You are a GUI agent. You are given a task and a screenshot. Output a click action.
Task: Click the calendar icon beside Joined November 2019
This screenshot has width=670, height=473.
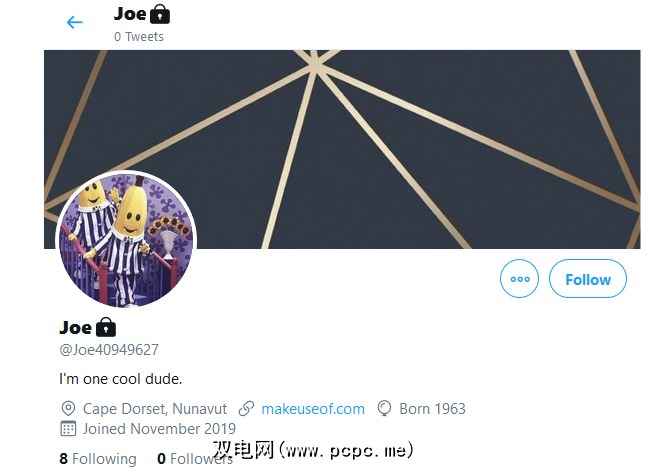(68, 429)
